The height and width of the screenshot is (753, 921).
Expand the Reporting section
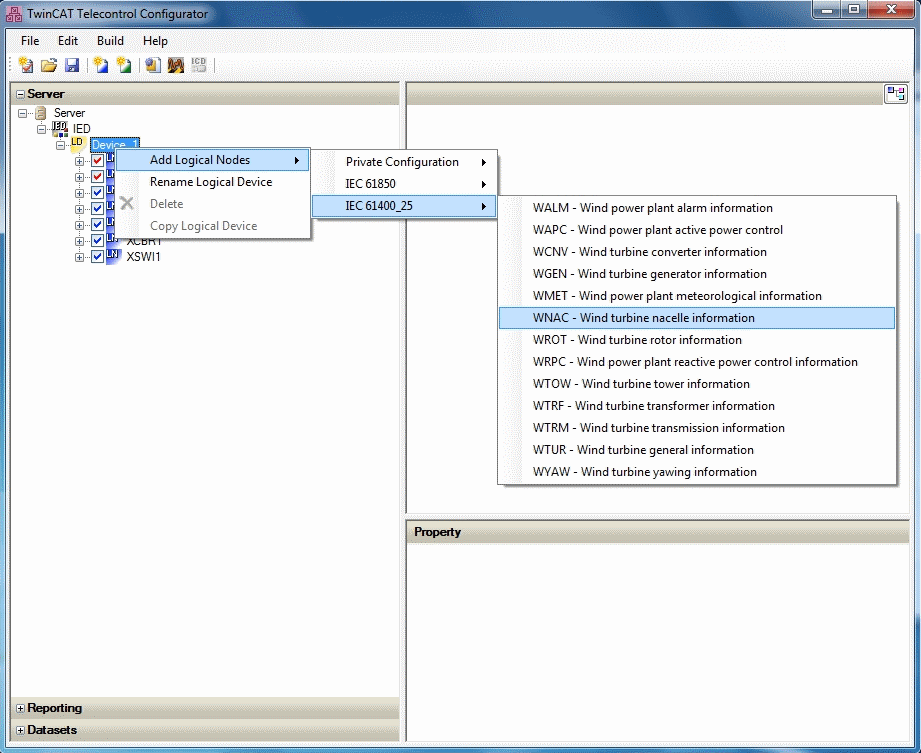click(x=21, y=708)
